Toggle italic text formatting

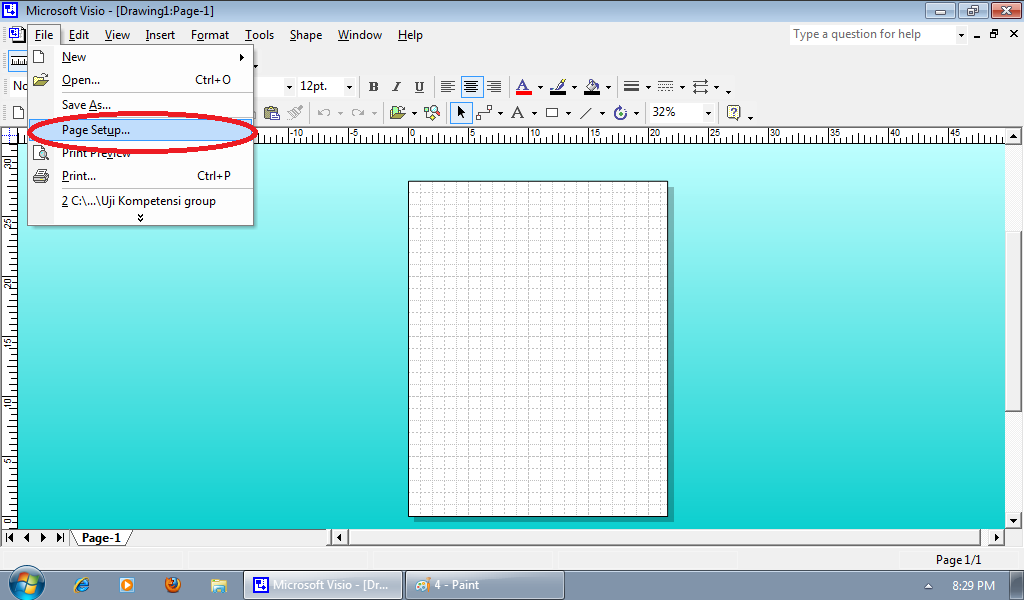[x=394, y=86]
